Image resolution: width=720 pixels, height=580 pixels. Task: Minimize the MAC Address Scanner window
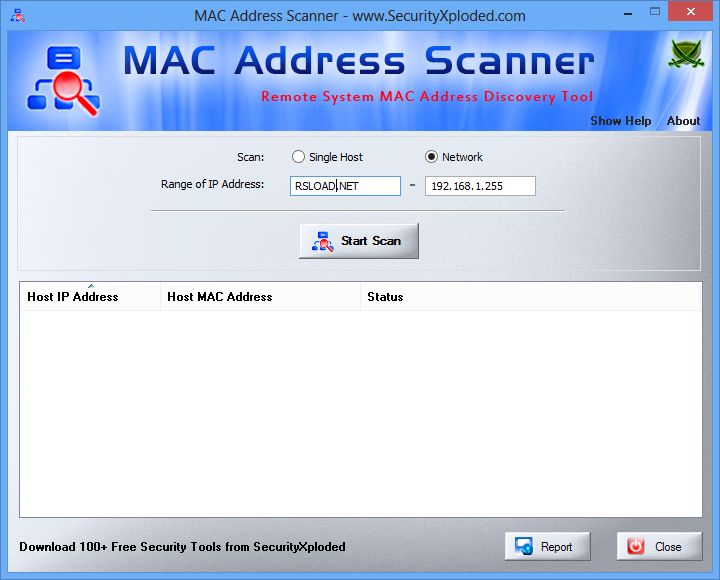click(x=628, y=14)
